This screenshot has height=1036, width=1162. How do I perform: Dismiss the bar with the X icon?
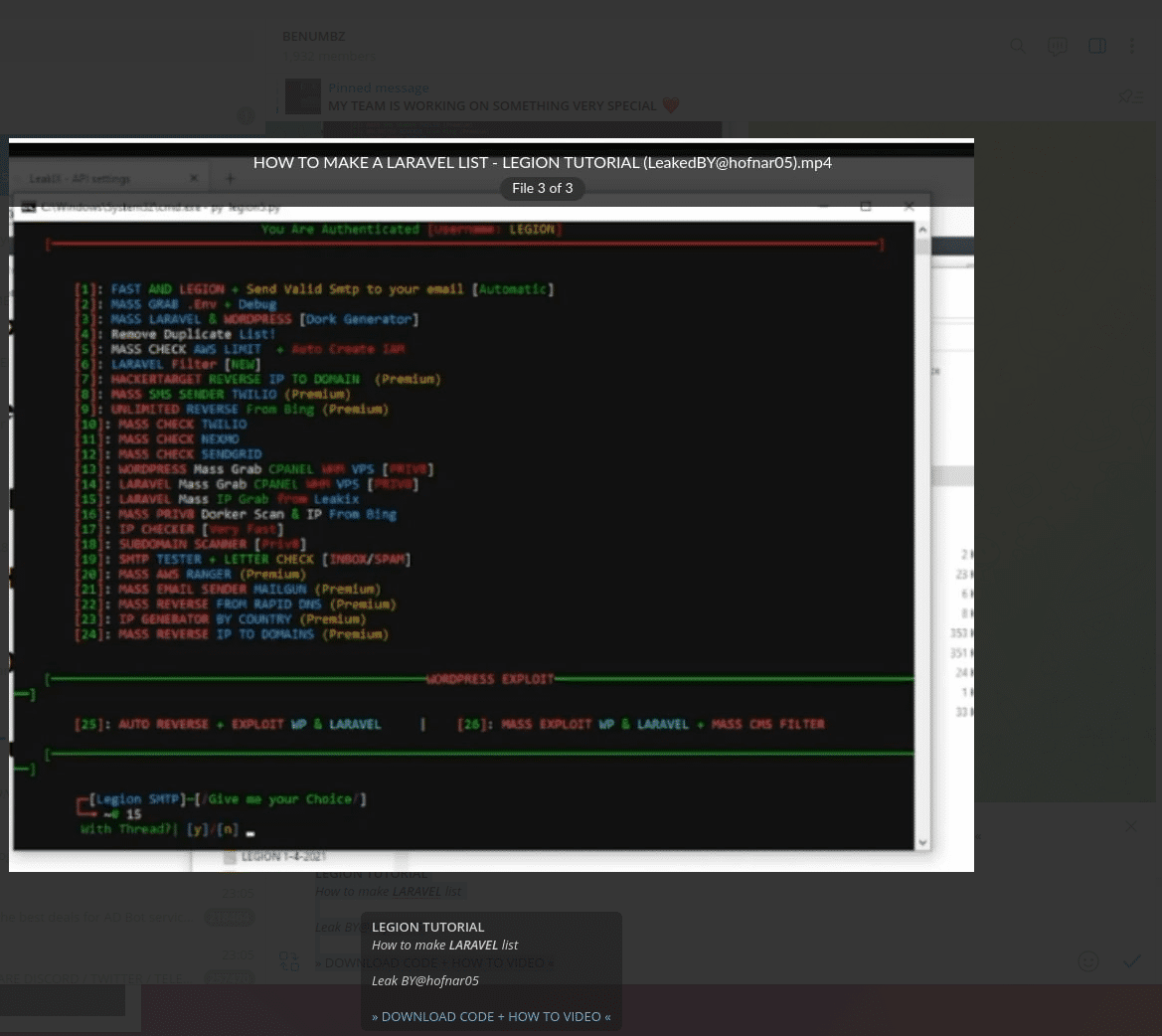pos(1130,827)
